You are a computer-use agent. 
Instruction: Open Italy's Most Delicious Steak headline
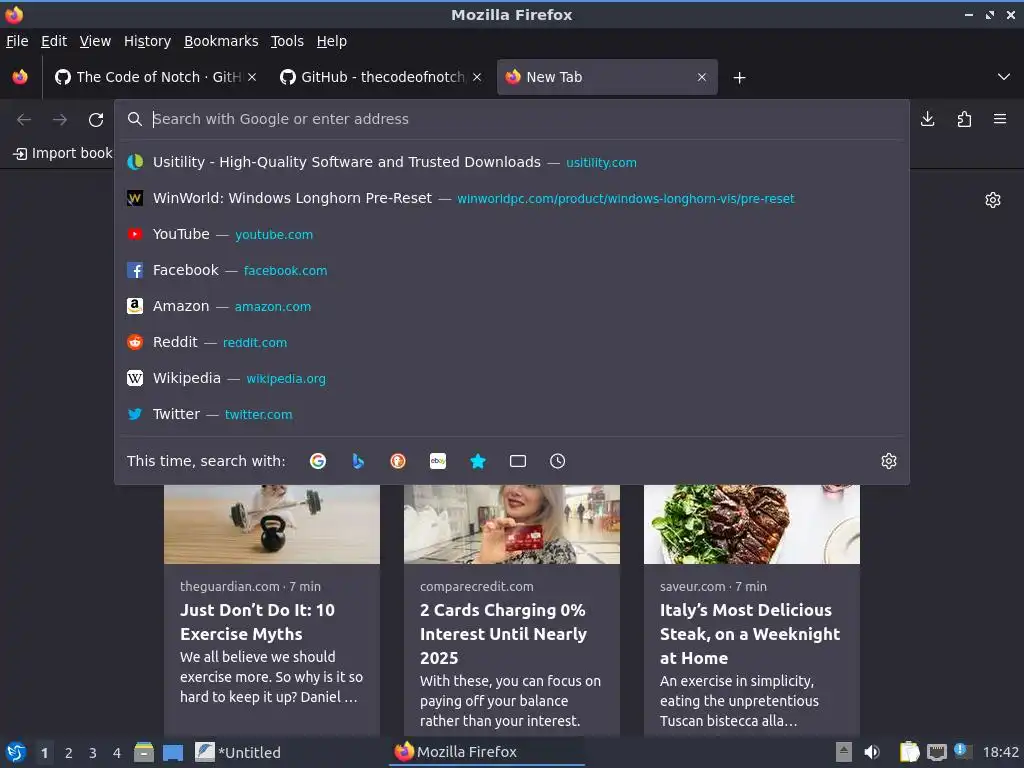(750, 633)
